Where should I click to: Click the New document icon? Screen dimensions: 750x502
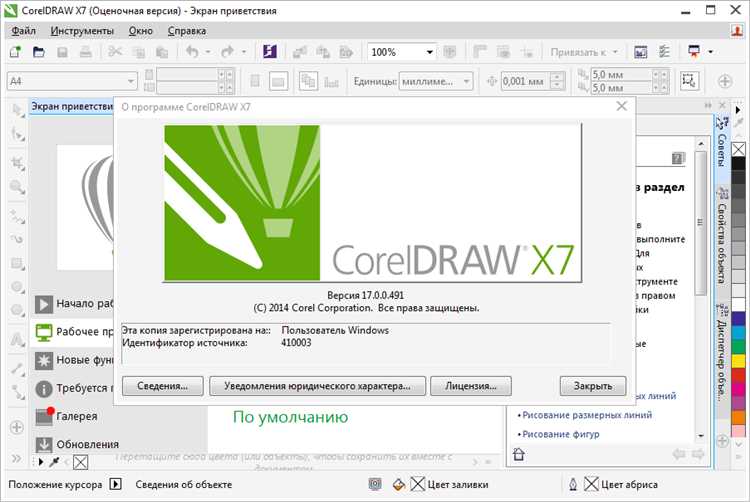(16, 52)
